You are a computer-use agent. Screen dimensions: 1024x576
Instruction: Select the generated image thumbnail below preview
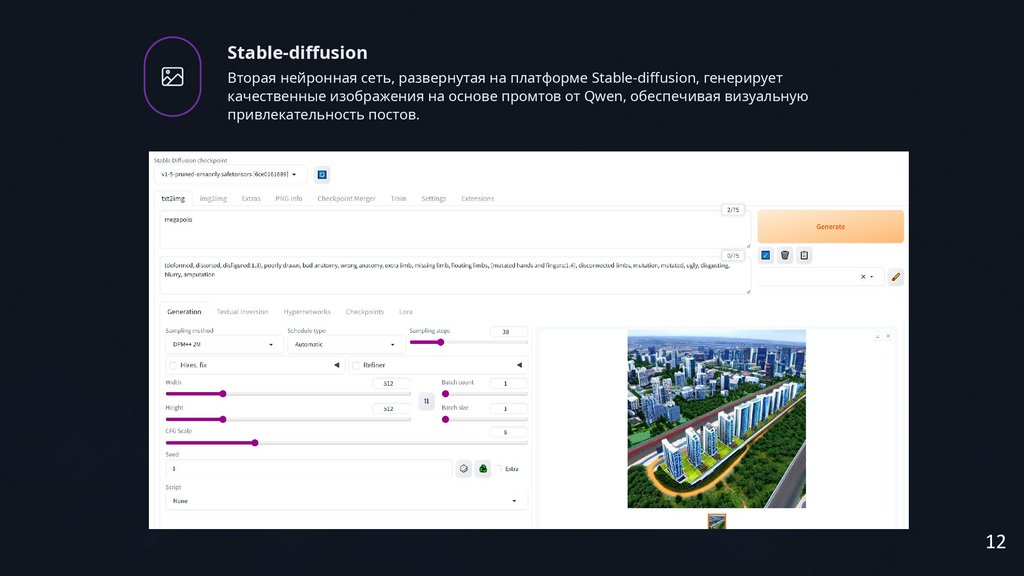point(717,521)
